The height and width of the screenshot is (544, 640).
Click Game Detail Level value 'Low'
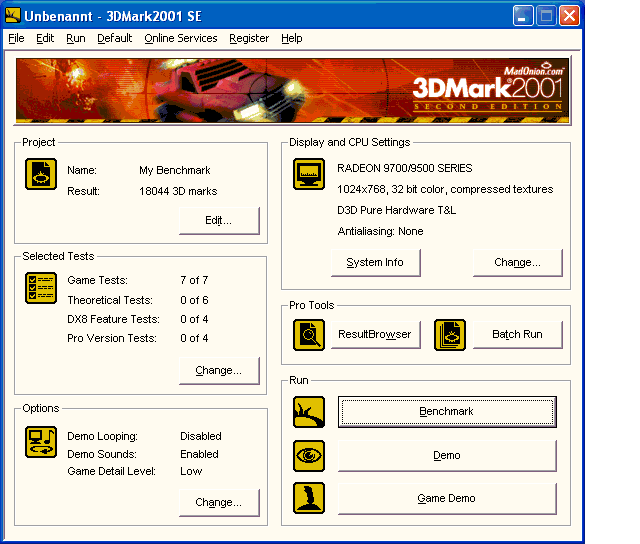191,471
